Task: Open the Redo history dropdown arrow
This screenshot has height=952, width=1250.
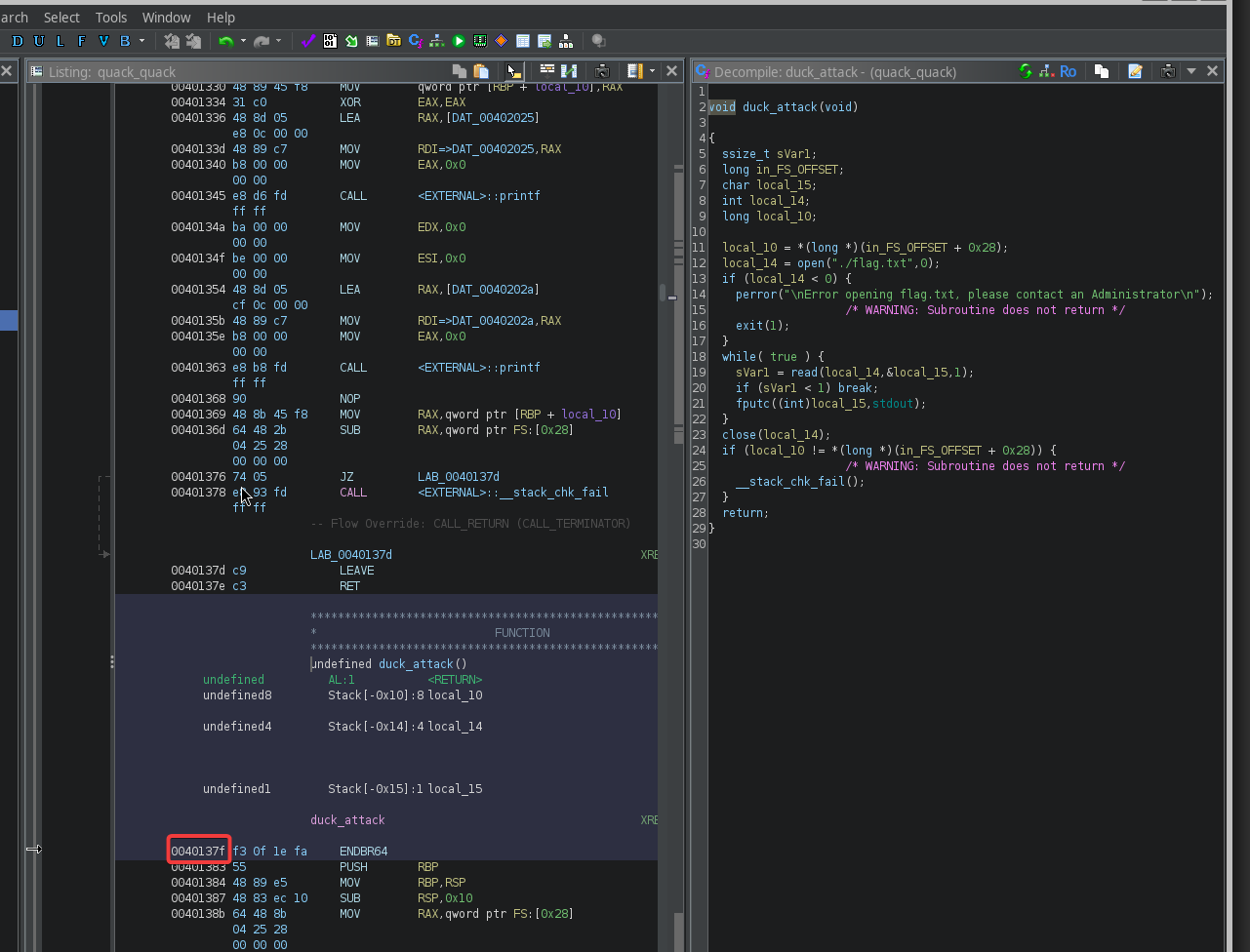Action: (278, 41)
